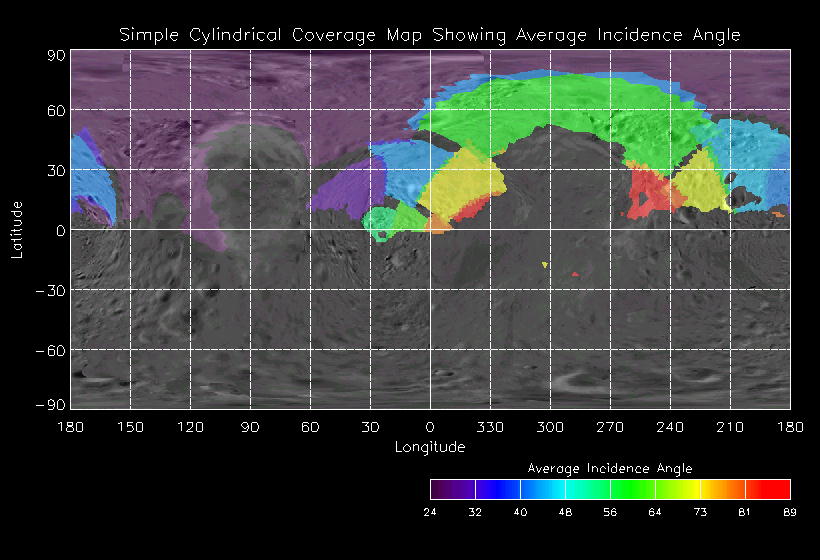The image size is (820, 560).
Task: Select the 'Longitude' axis label
Action: [x=430, y=447]
